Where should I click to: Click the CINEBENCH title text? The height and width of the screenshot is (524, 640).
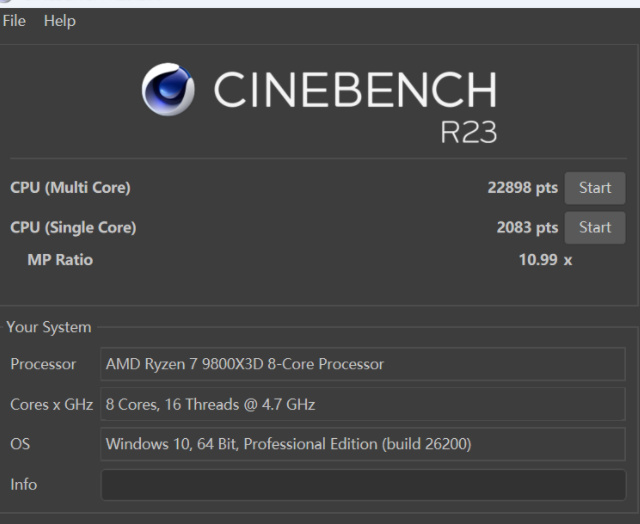coord(355,89)
